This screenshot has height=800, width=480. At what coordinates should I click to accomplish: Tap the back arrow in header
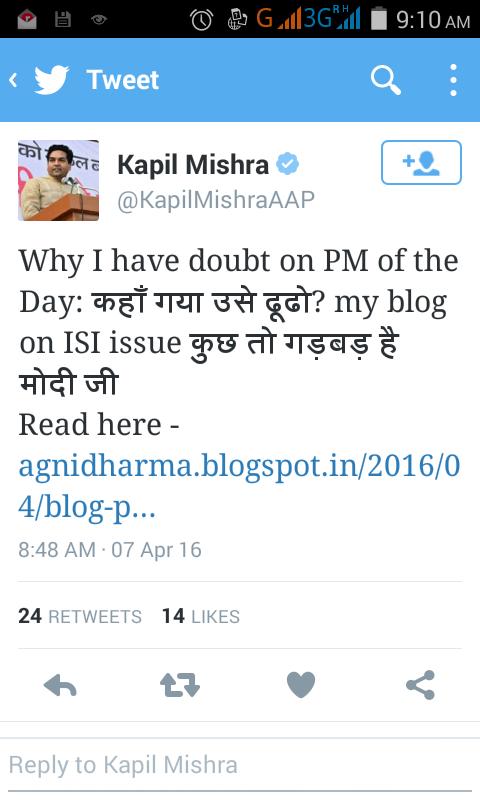click(14, 80)
